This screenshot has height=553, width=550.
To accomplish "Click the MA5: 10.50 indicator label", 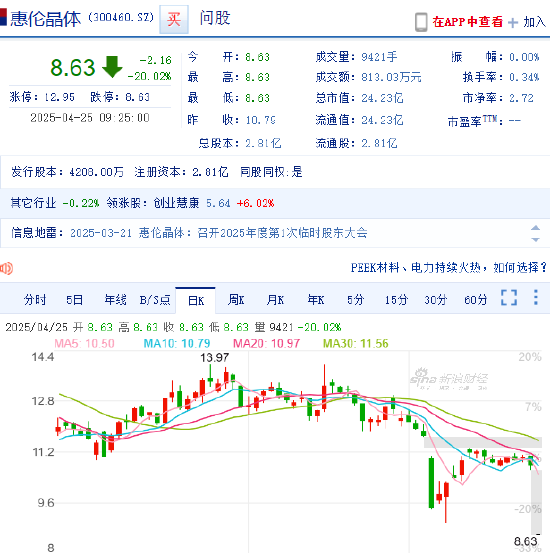I will 84,343.
